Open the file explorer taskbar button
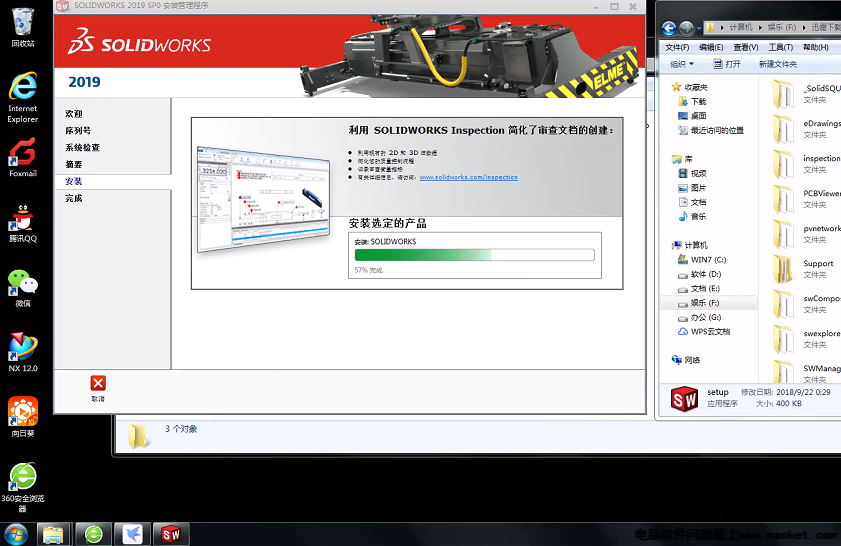Screen dimensions: 841x546 click(53, 534)
